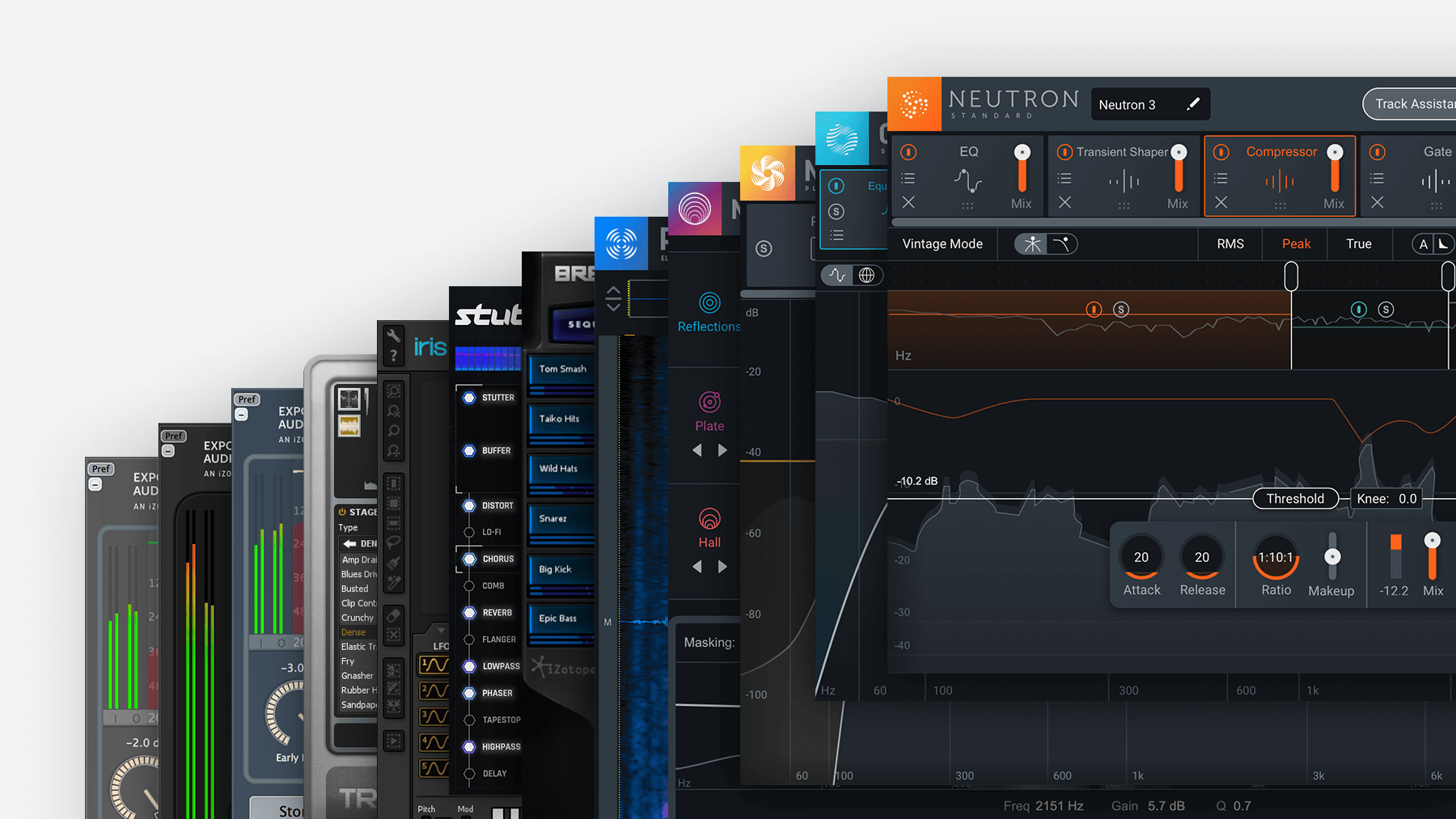The image size is (1456, 819).
Task: Click the back arrow beside DEN in Trash
Action: pos(349,543)
